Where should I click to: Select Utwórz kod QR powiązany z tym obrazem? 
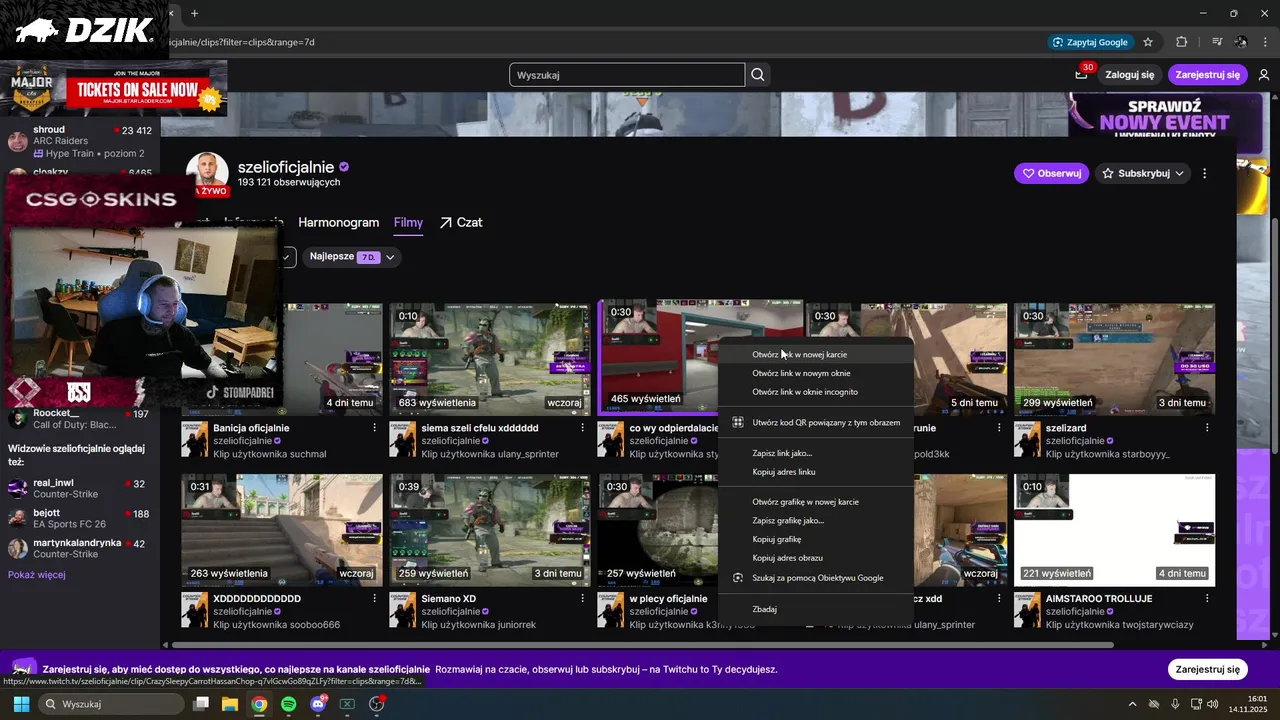815,422
